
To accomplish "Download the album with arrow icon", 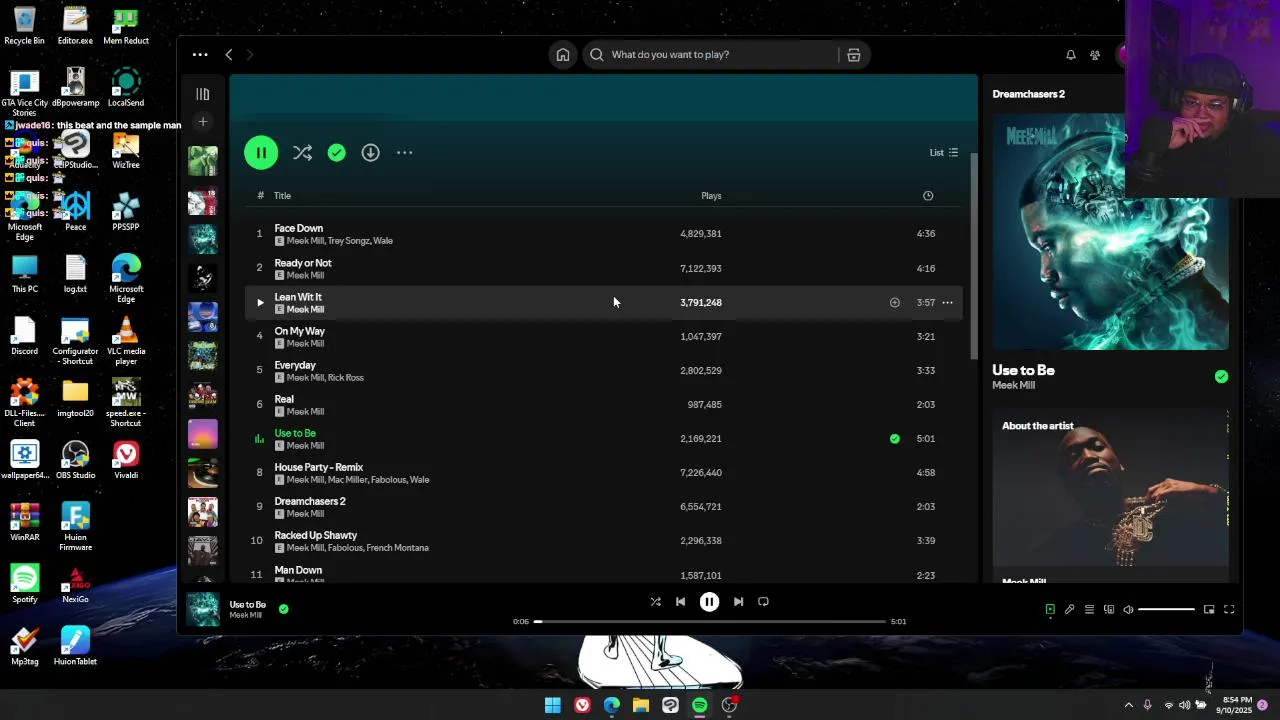I will pyautogui.click(x=370, y=153).
